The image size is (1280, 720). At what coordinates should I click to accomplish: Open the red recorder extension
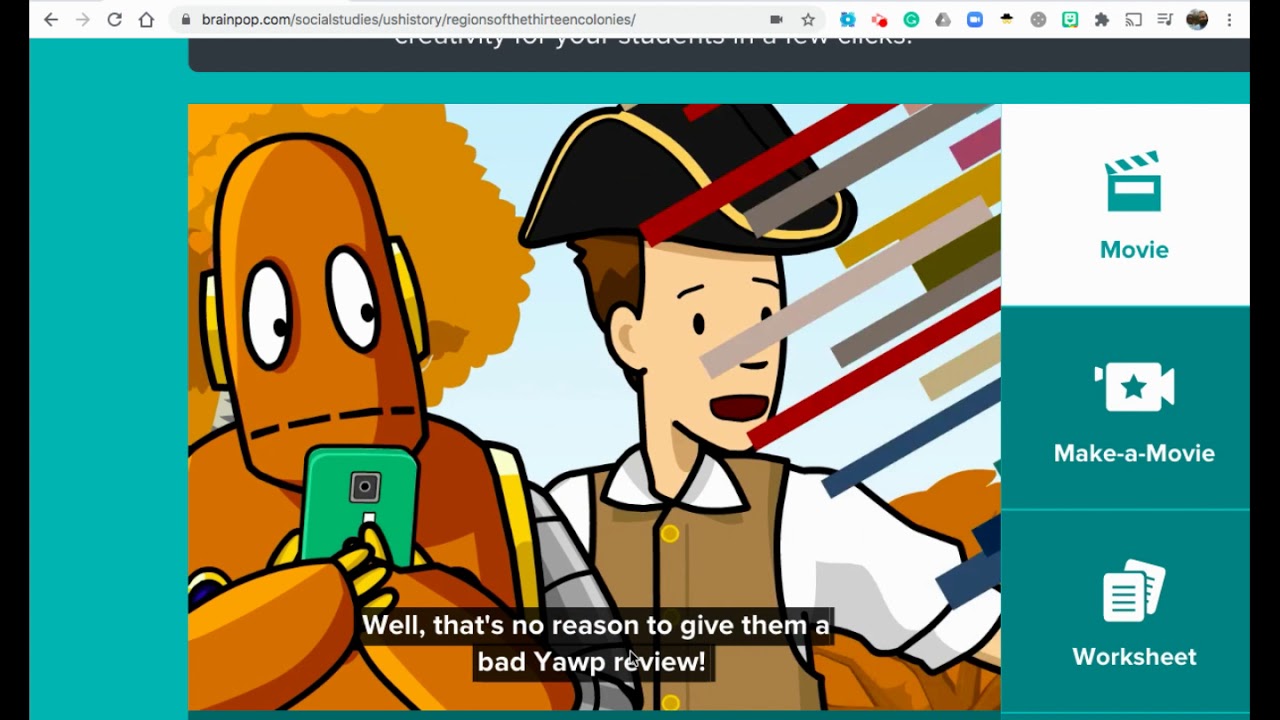(879, 19)
